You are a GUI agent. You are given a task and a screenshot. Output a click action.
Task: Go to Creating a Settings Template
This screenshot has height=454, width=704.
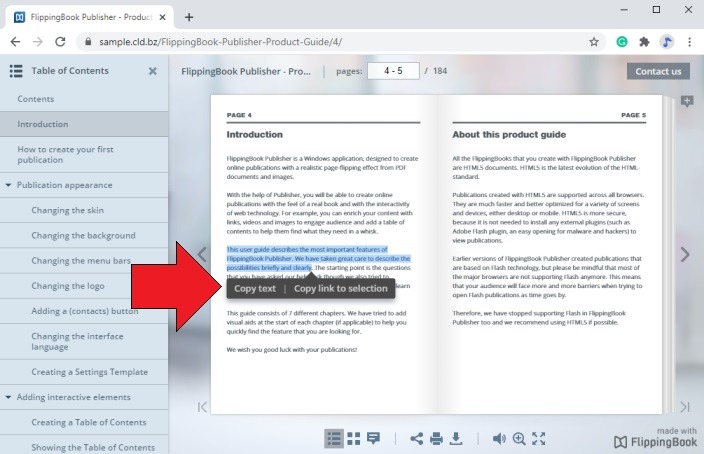tap(84, 372)
